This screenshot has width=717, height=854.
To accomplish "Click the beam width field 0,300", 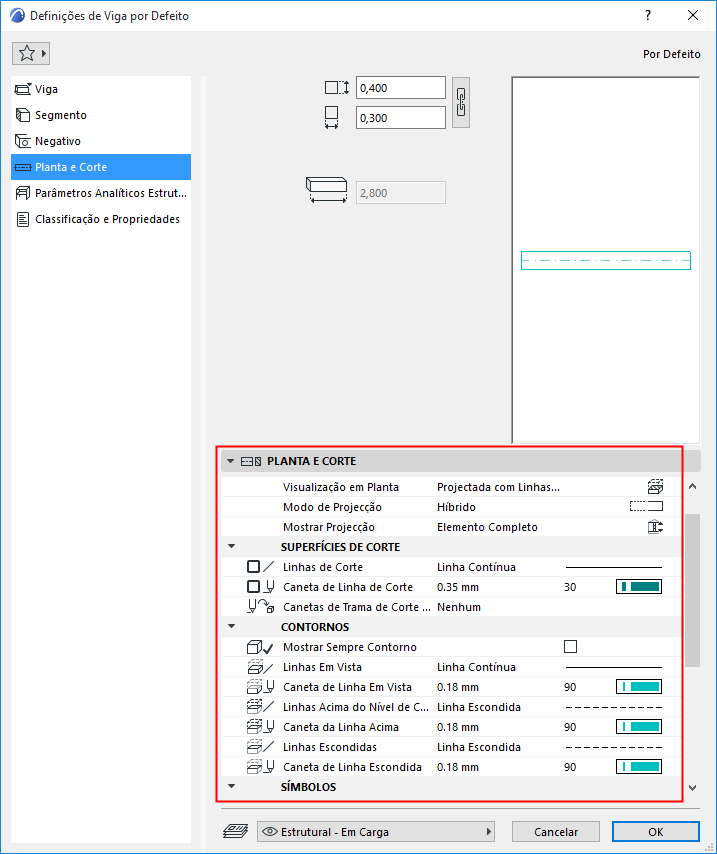I will (400, 118).
